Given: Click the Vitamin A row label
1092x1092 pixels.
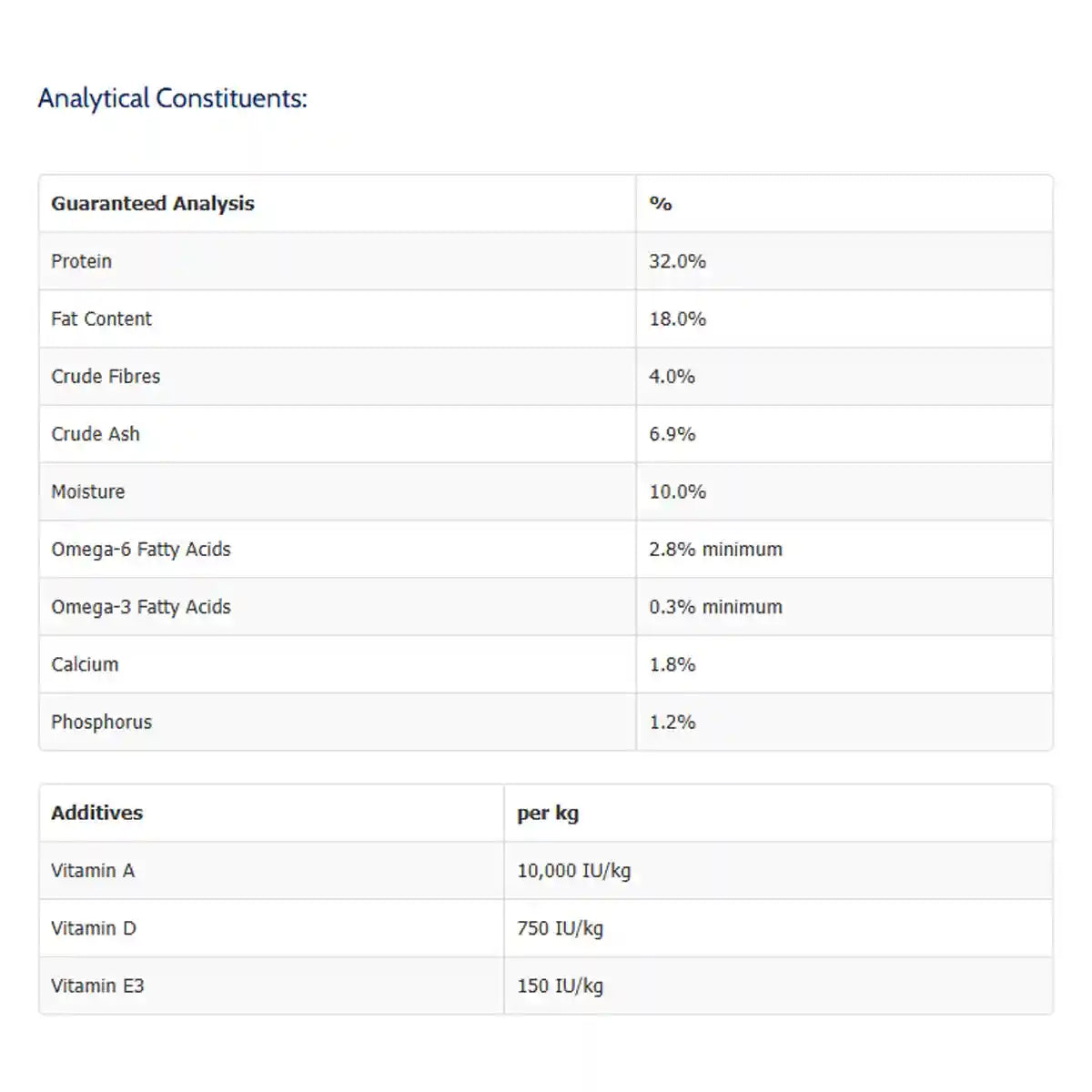Looking at the screenshot, I should [93, 871].
